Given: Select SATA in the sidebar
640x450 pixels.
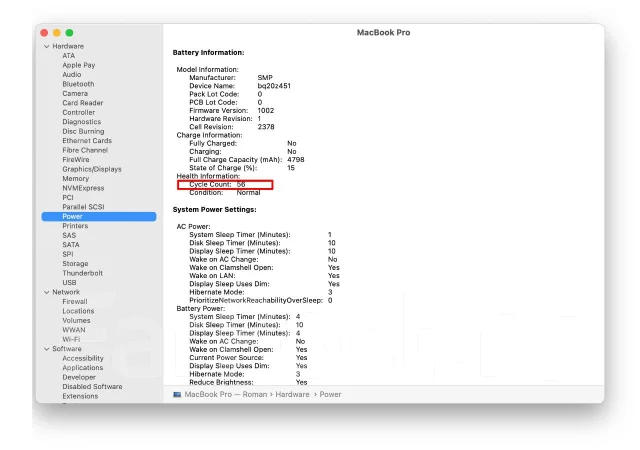Looking at the screenshot, I should click(71, 245).
